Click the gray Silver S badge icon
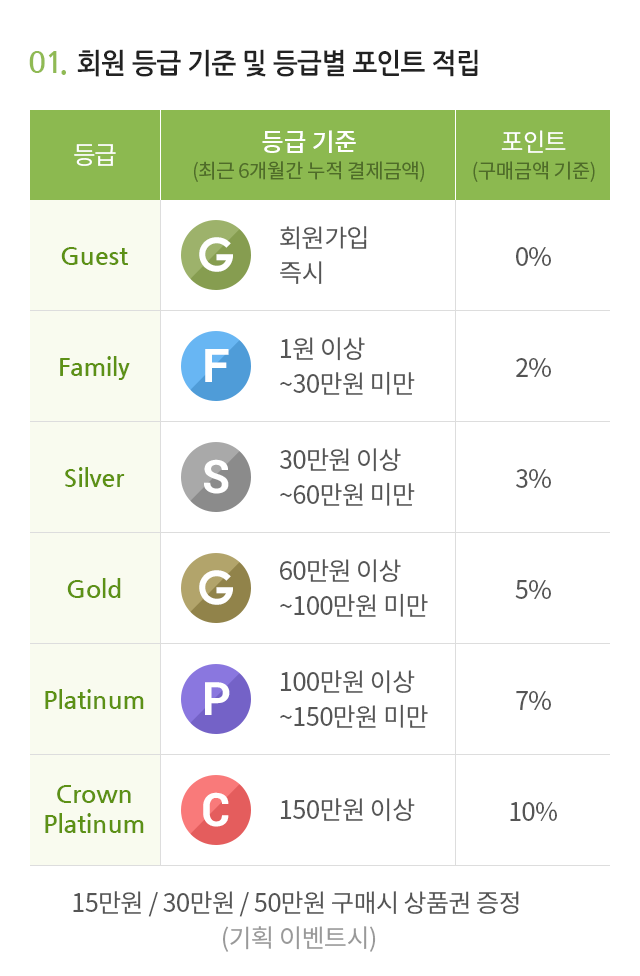640x976 pixels. coord(216,477)
